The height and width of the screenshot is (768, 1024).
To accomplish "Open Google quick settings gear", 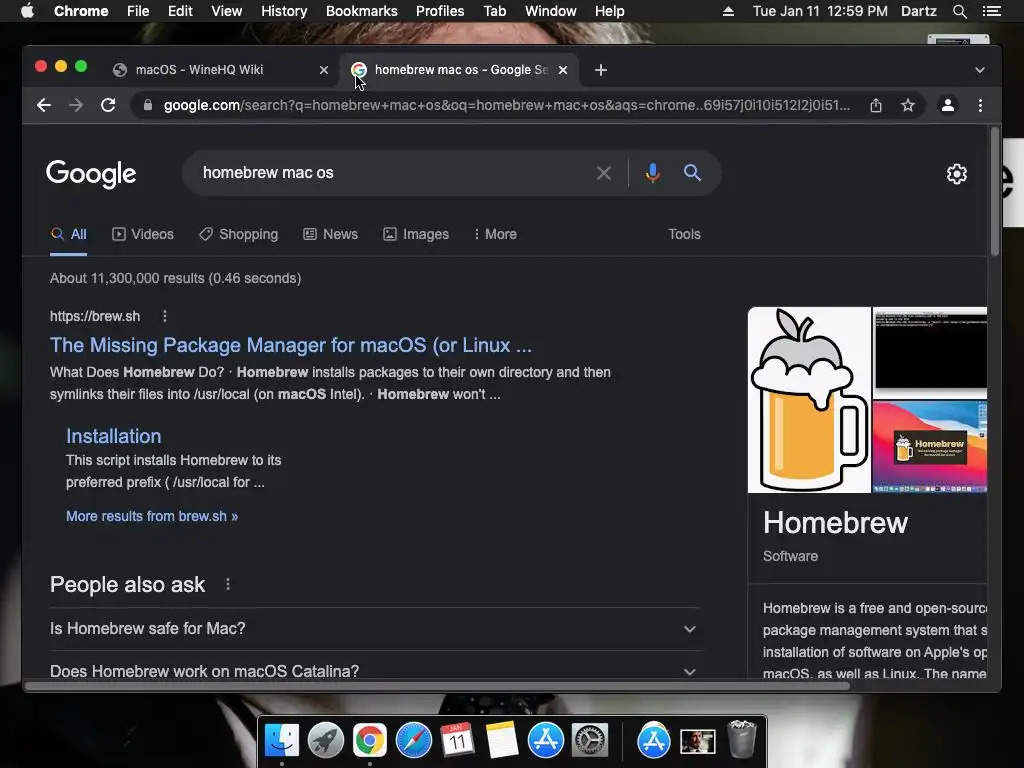I will [957, 174].
